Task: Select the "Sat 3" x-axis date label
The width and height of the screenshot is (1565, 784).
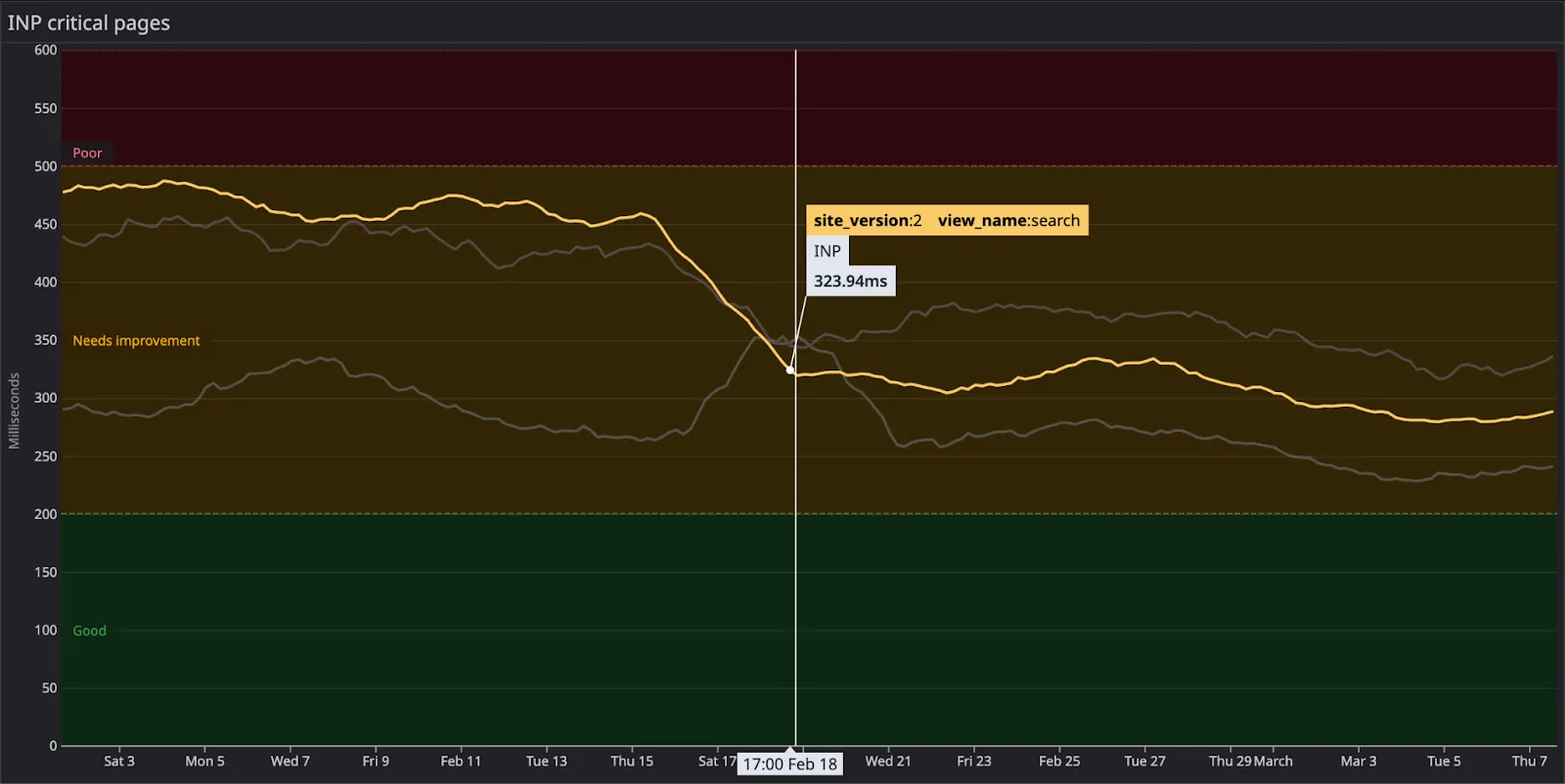Action: (x=119, y=761)
